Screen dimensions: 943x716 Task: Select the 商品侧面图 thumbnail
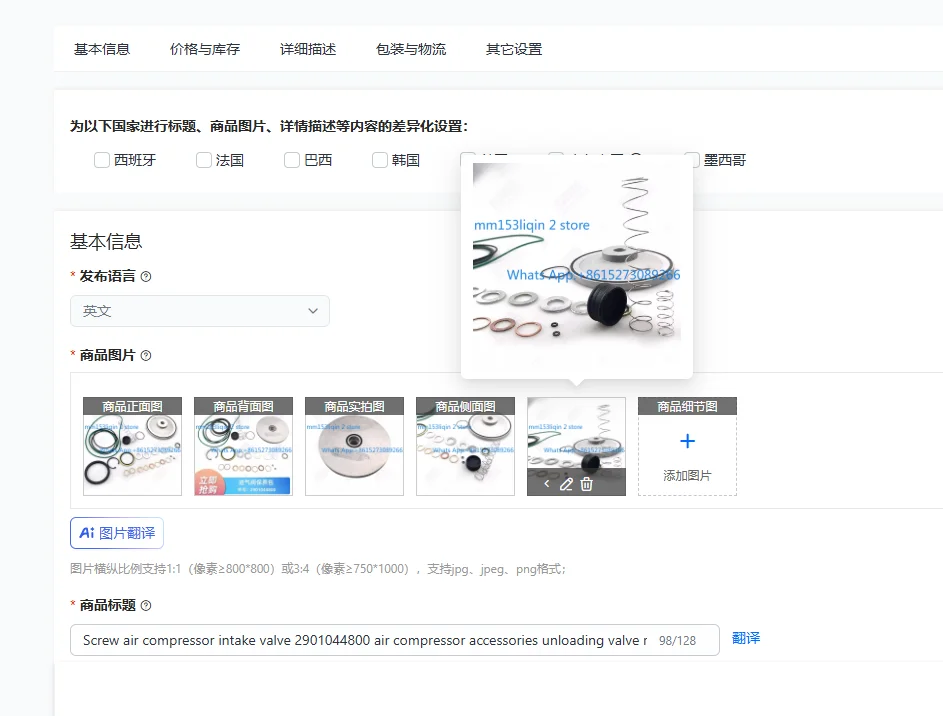pyautogui.click(x=465, y=446)
